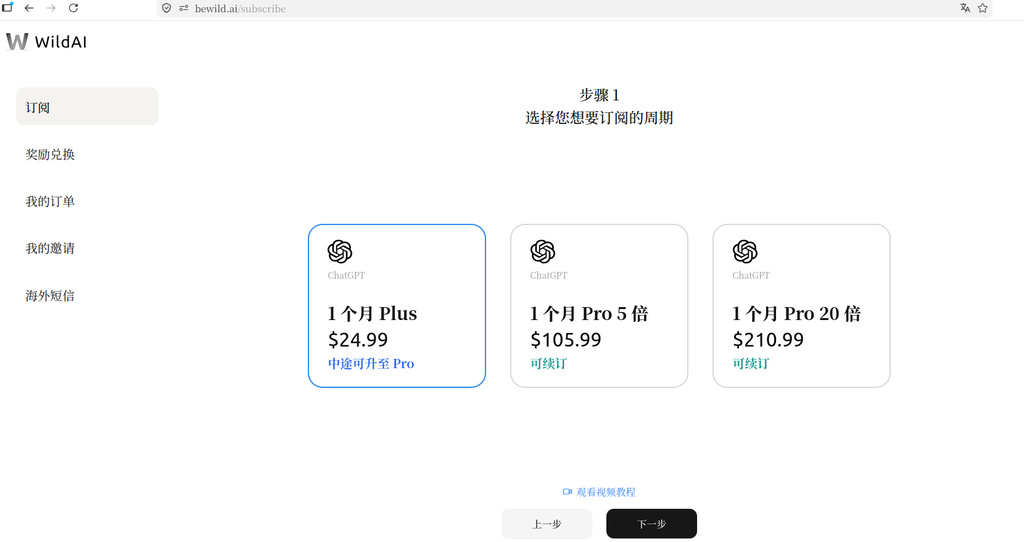
Task: Click the $105.99 price
Action: (566, 340)
